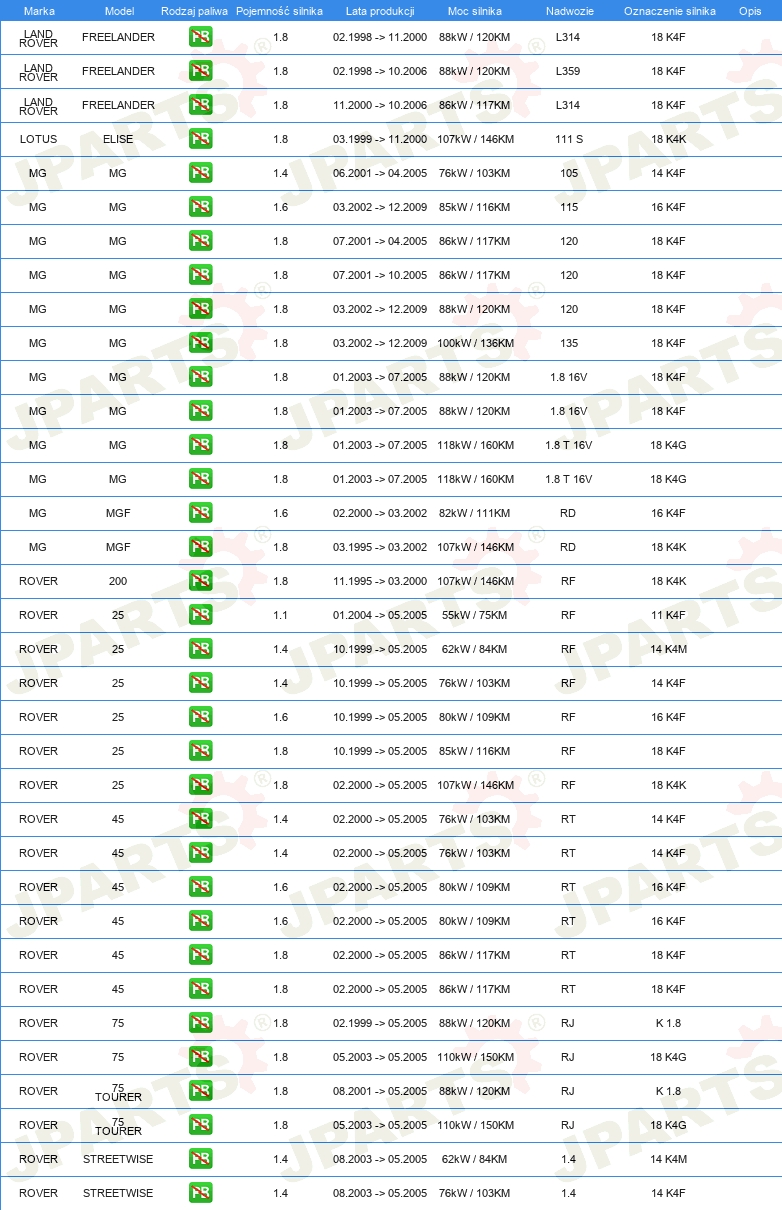Click the fuel icon for Rover 75 02.1999 -> 05.2005
782x1210 pixels.
point(200,1023)
